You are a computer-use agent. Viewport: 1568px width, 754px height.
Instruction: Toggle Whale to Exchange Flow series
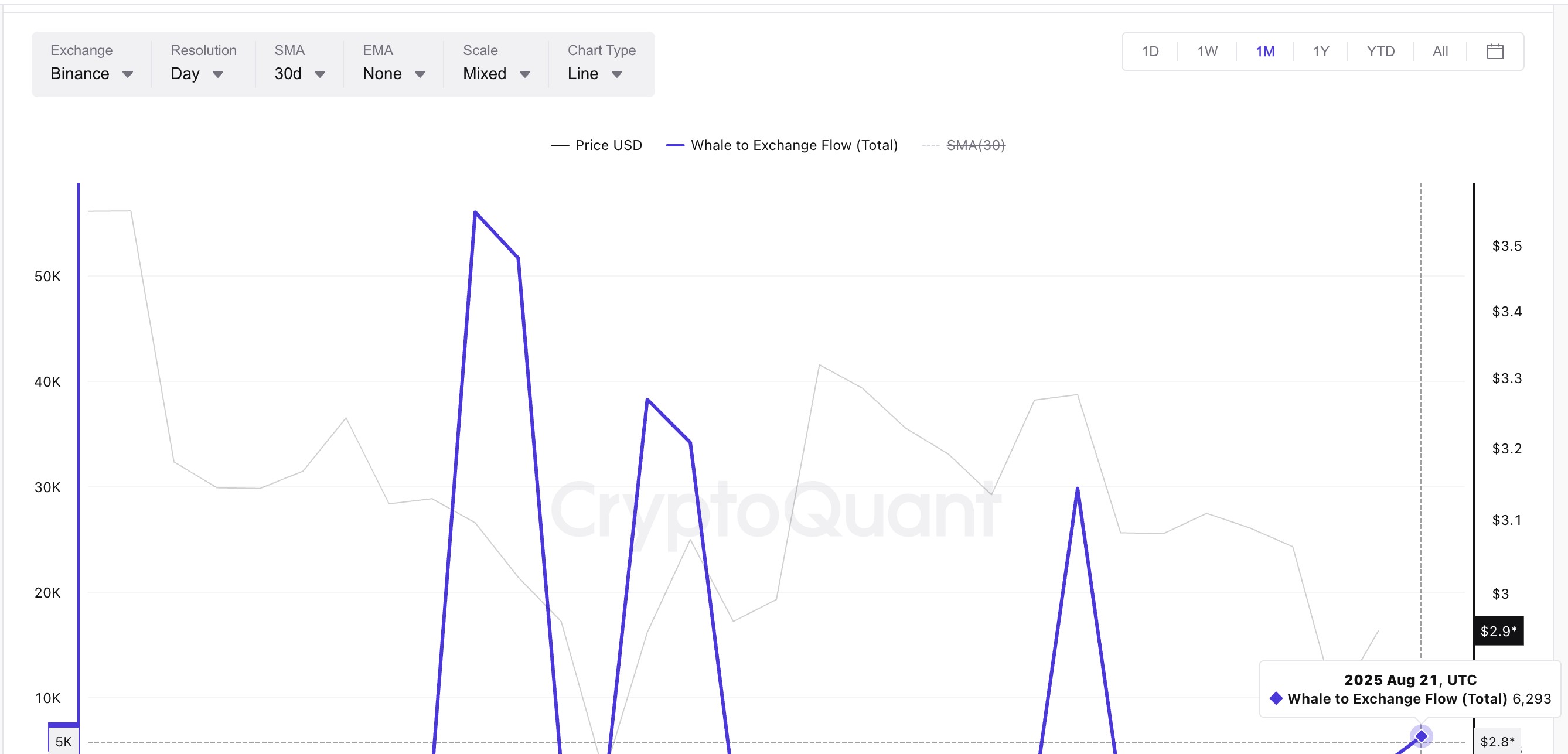pos(782,145)
